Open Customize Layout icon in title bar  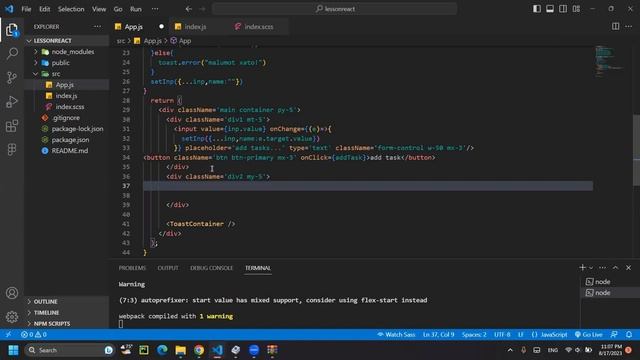pyautogui.click(x=576, y=9)
